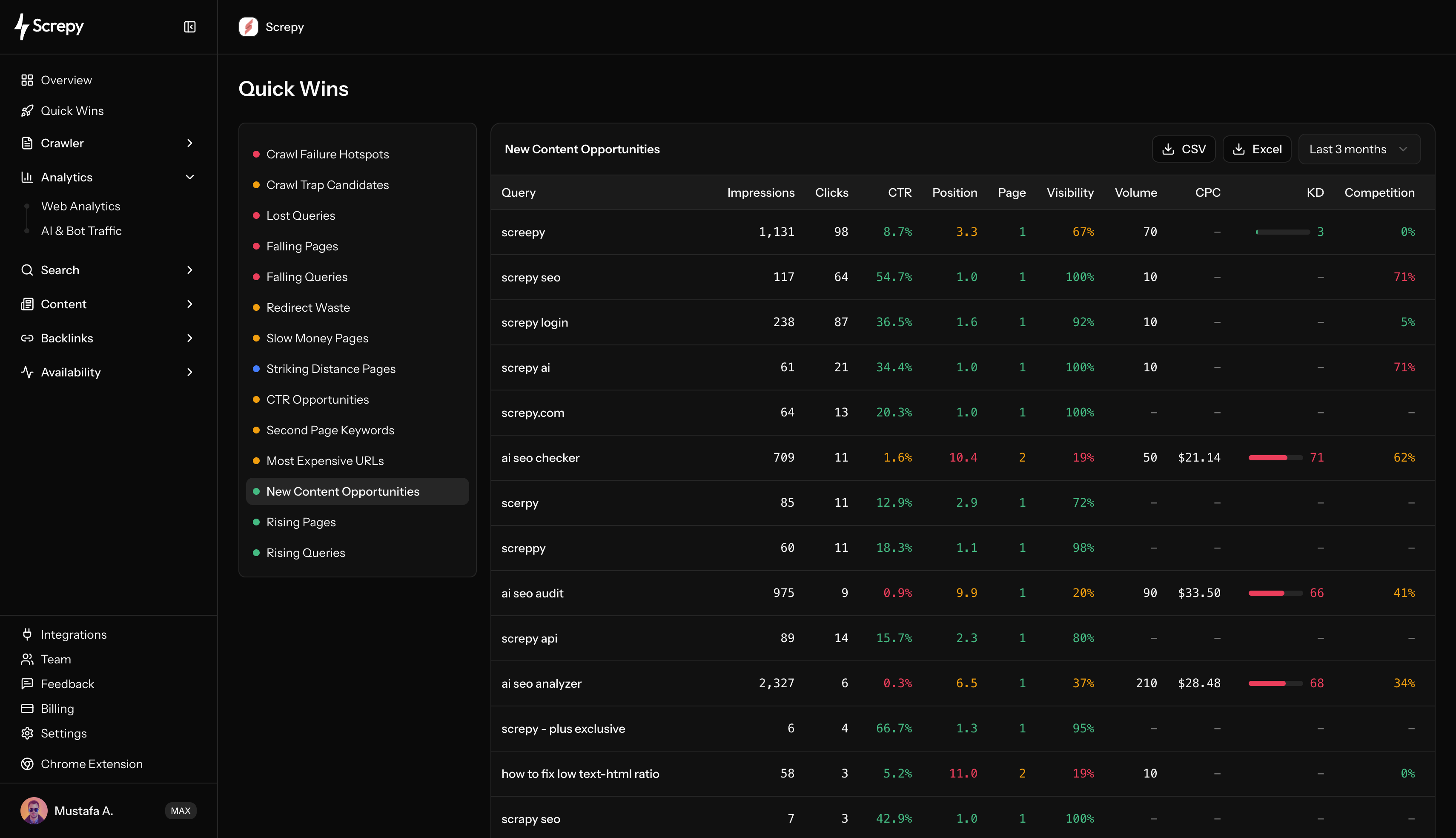Image resolution: width=1456 pixels, height=838 pixels.
Task: Click the Quick Wins rocket icon
Action: (27, 111)
